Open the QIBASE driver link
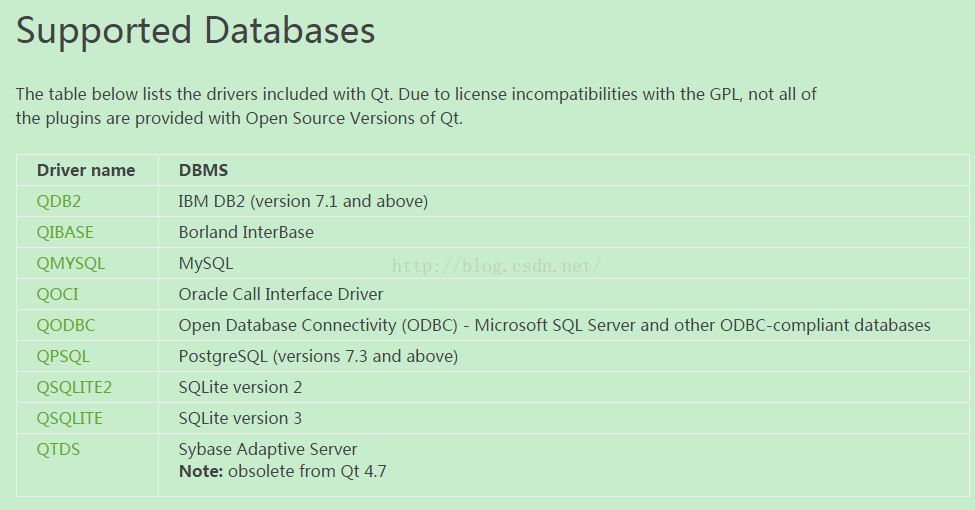 65,232
